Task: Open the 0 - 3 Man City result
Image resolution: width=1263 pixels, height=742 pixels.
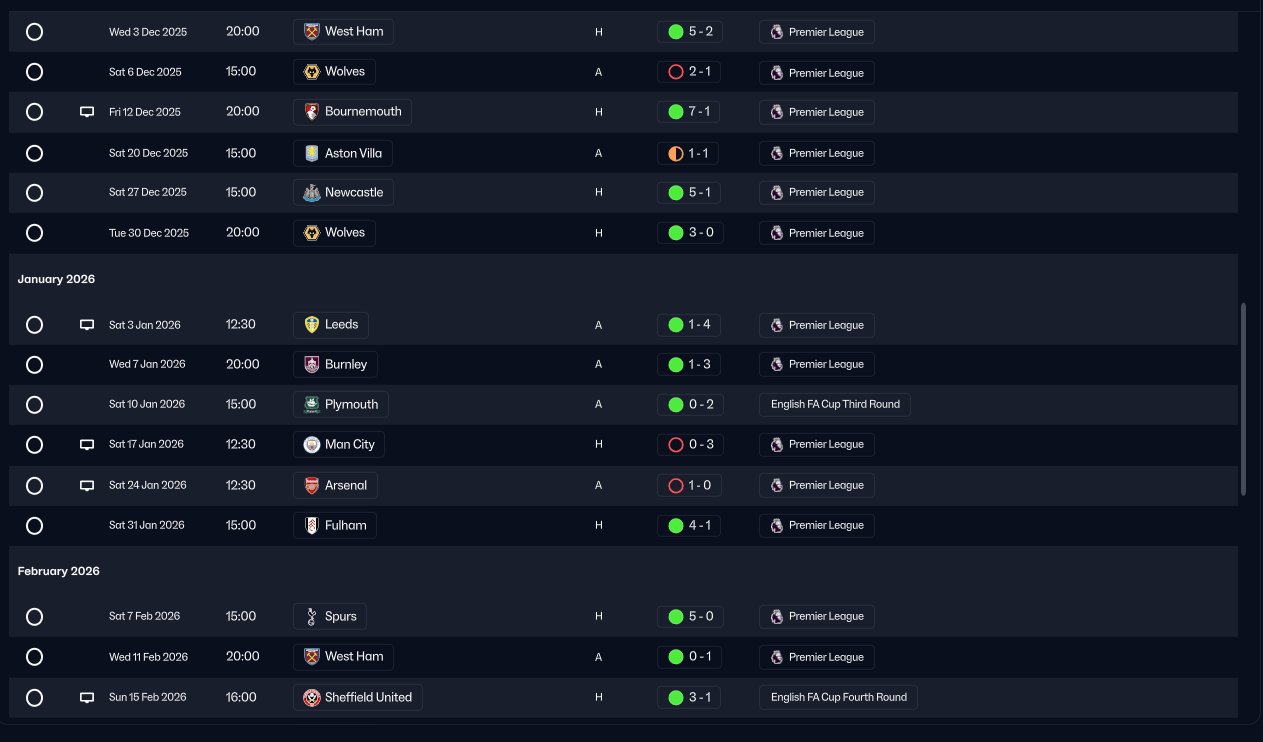Action: (689, 445)
